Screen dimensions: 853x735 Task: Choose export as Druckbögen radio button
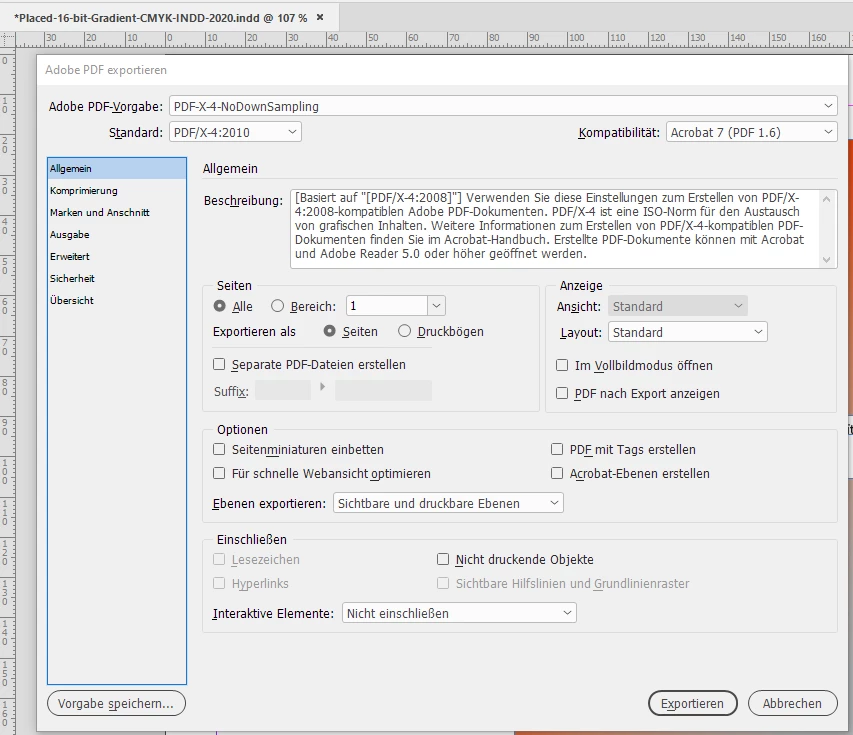pos(404,331)
